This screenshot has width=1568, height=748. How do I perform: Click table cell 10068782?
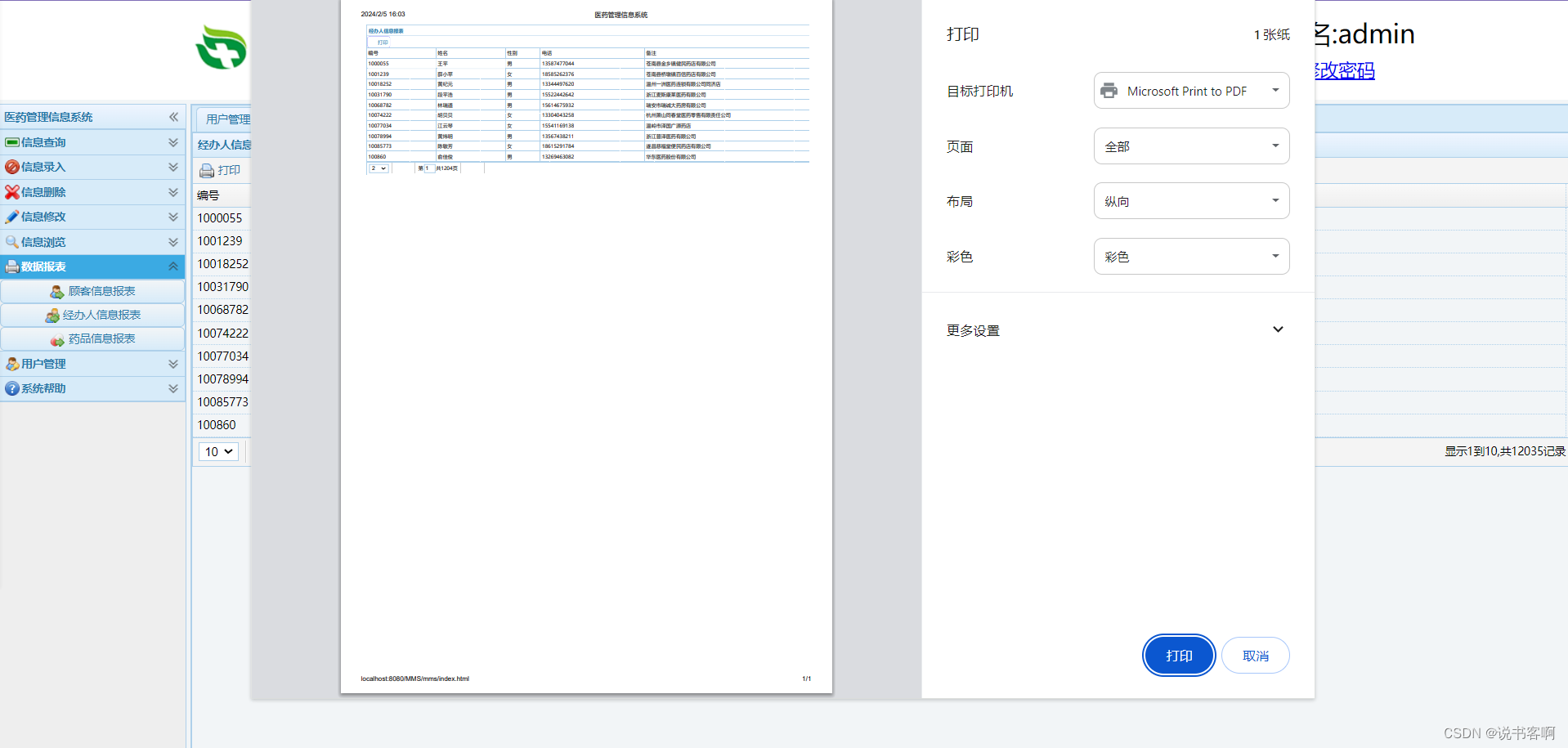(x=222, y=310)
